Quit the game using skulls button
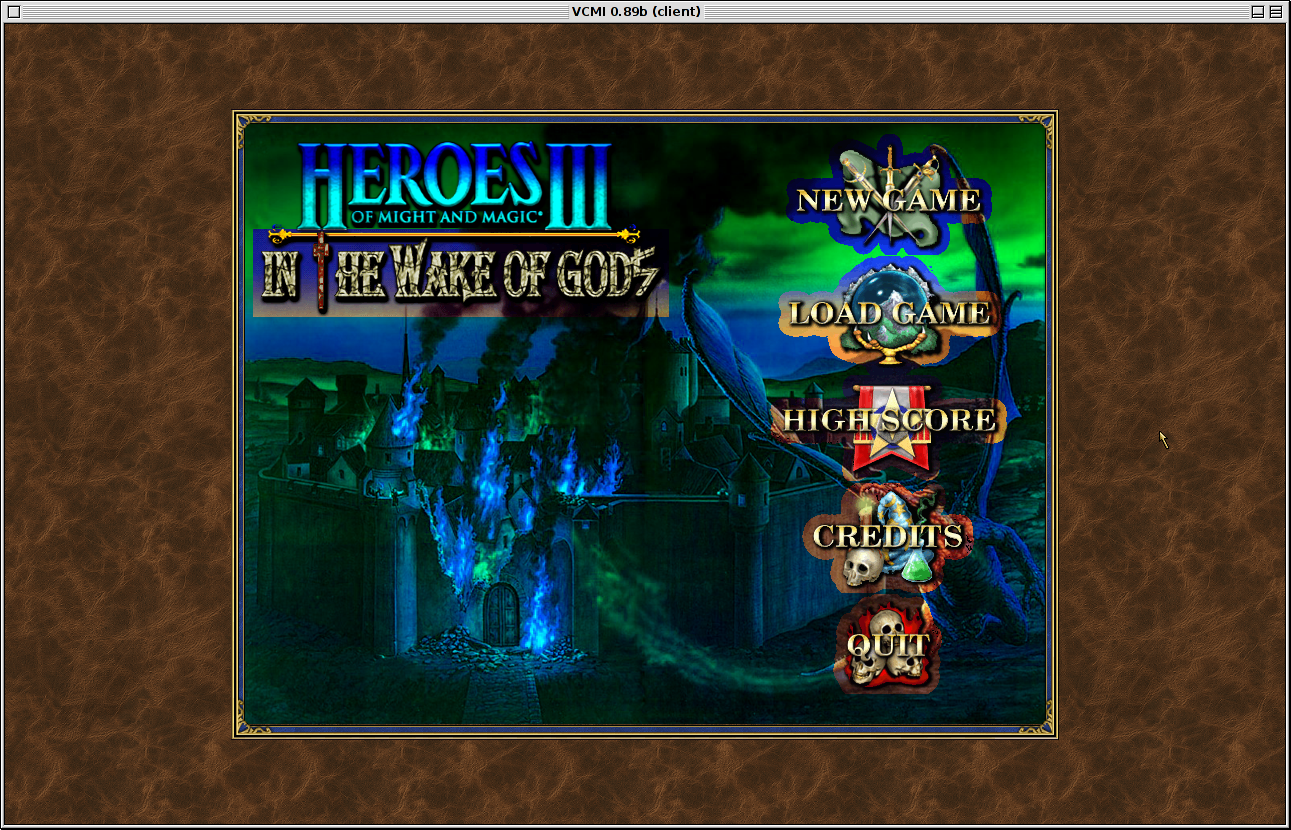The image size is (1291, 830). pyautogui.click(x=888, y=645)
